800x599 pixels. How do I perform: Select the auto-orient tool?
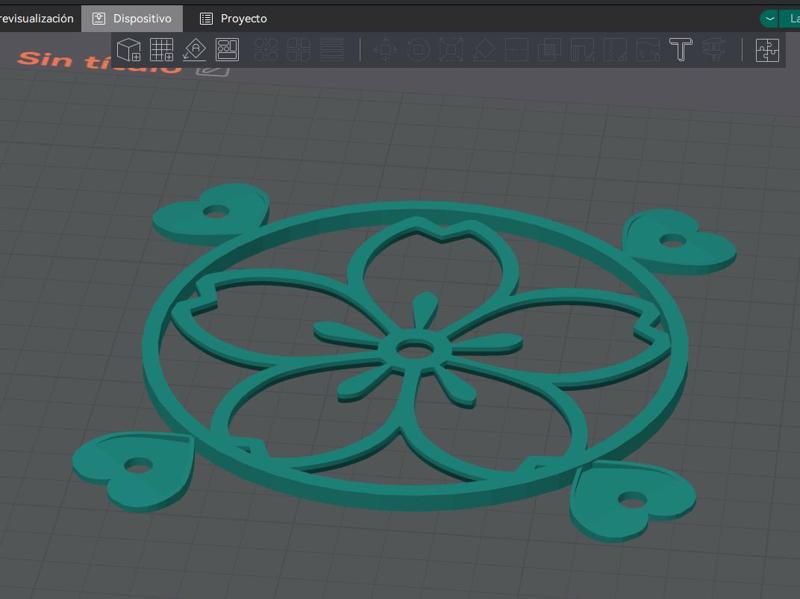tap(194, 48)
